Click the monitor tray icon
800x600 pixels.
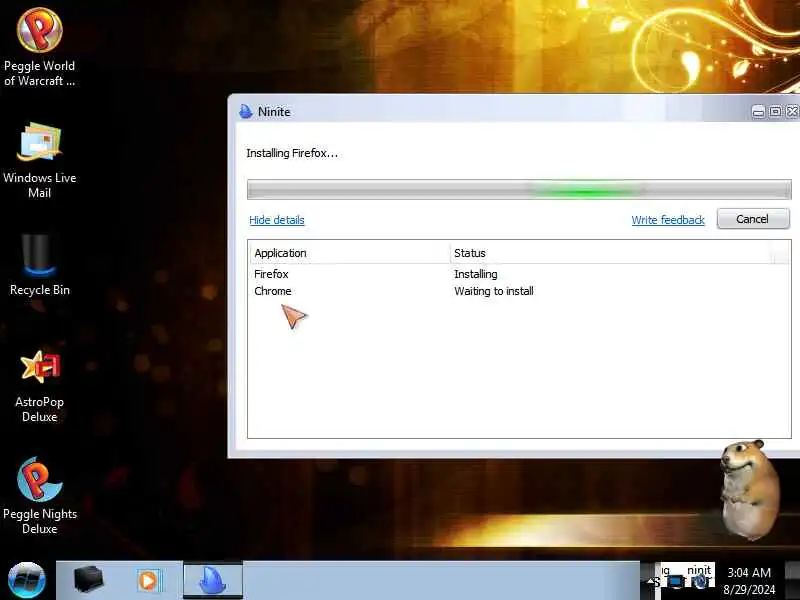coord(676,581)
